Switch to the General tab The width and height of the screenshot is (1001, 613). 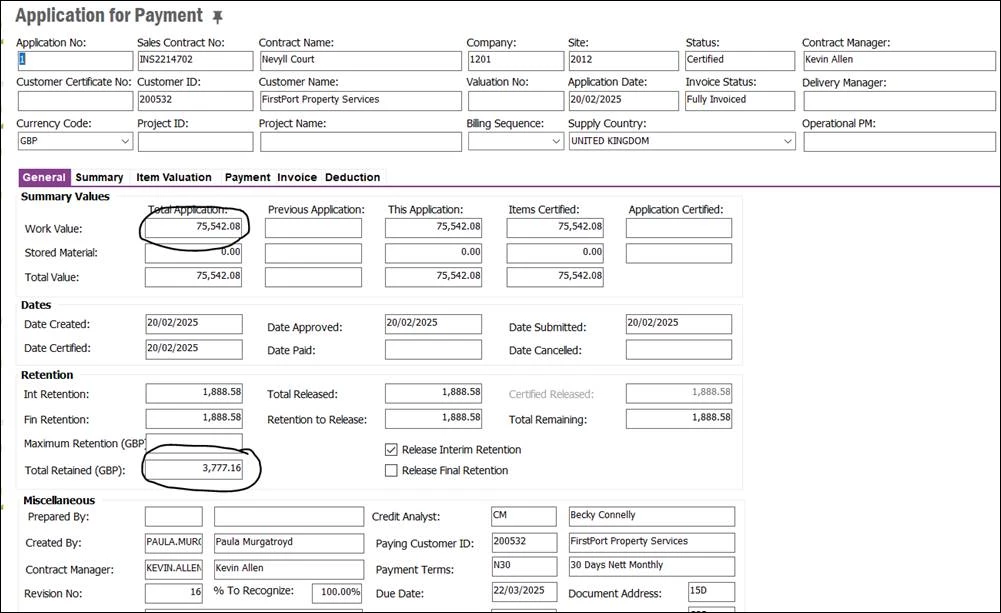point(44,178)
